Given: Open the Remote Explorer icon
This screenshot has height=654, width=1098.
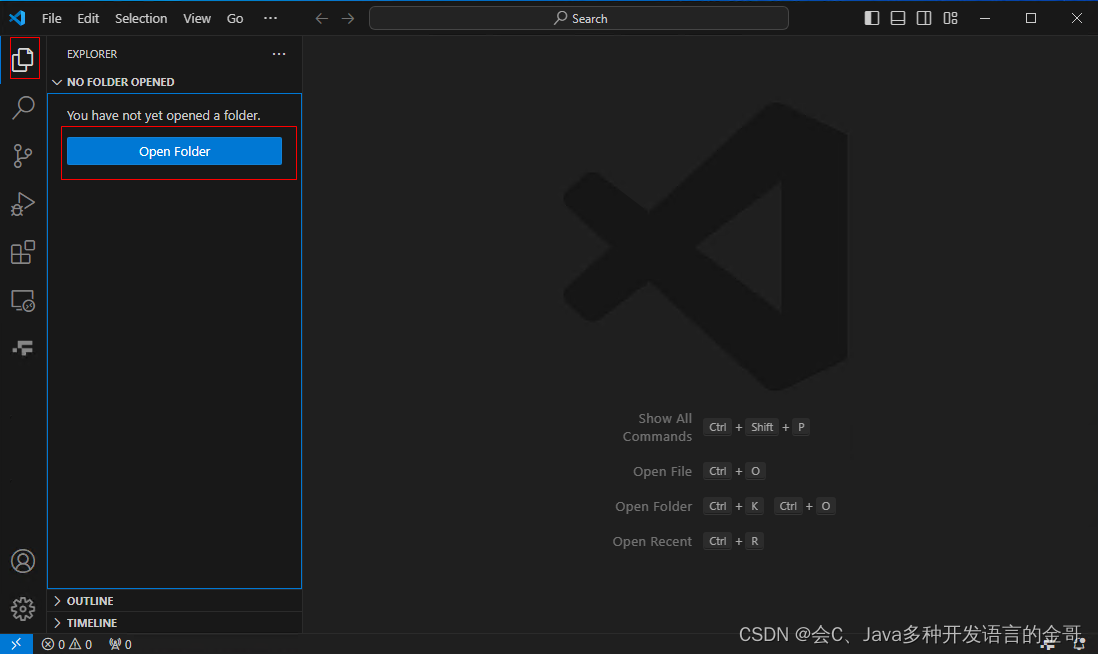Looking at the screenshot, I should pos(23,300).
